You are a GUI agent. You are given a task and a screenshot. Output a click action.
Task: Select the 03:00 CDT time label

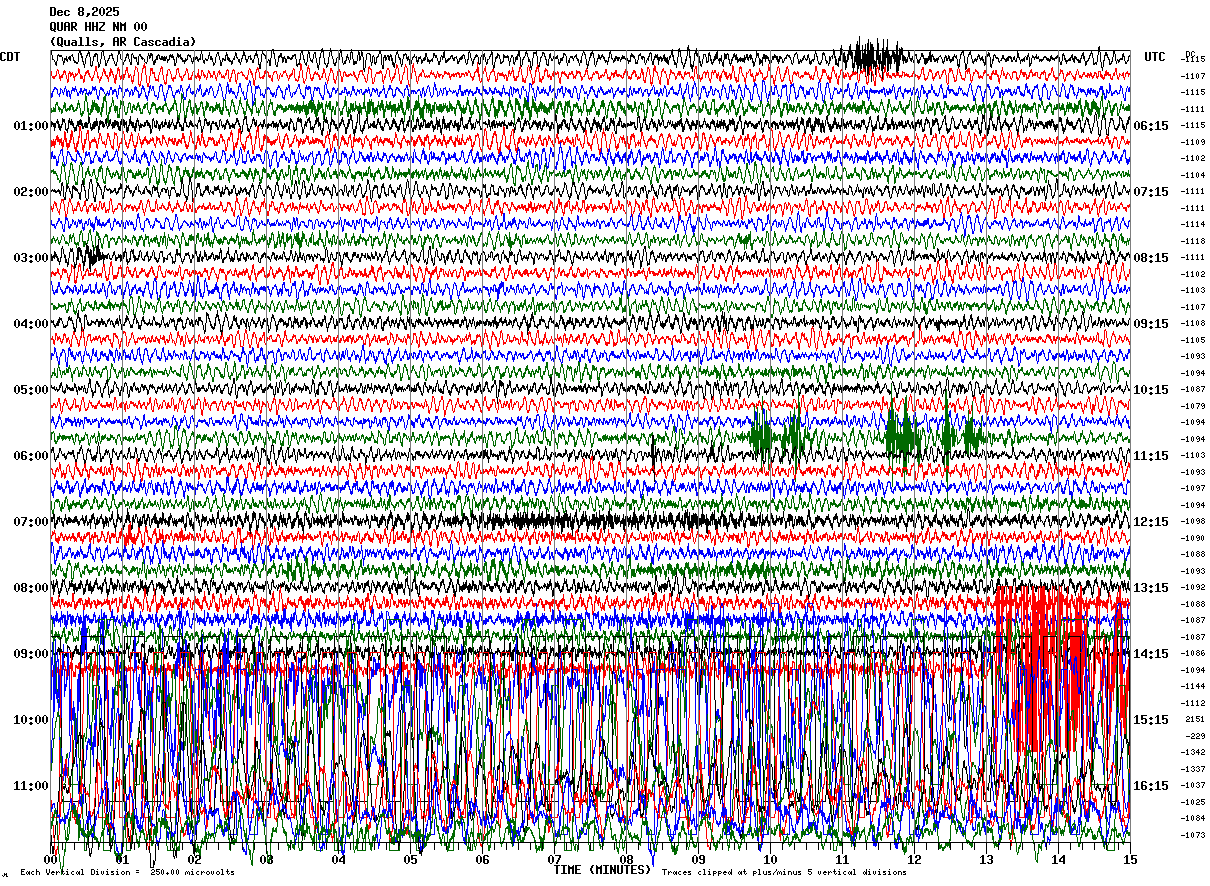[x=31, y=258]
